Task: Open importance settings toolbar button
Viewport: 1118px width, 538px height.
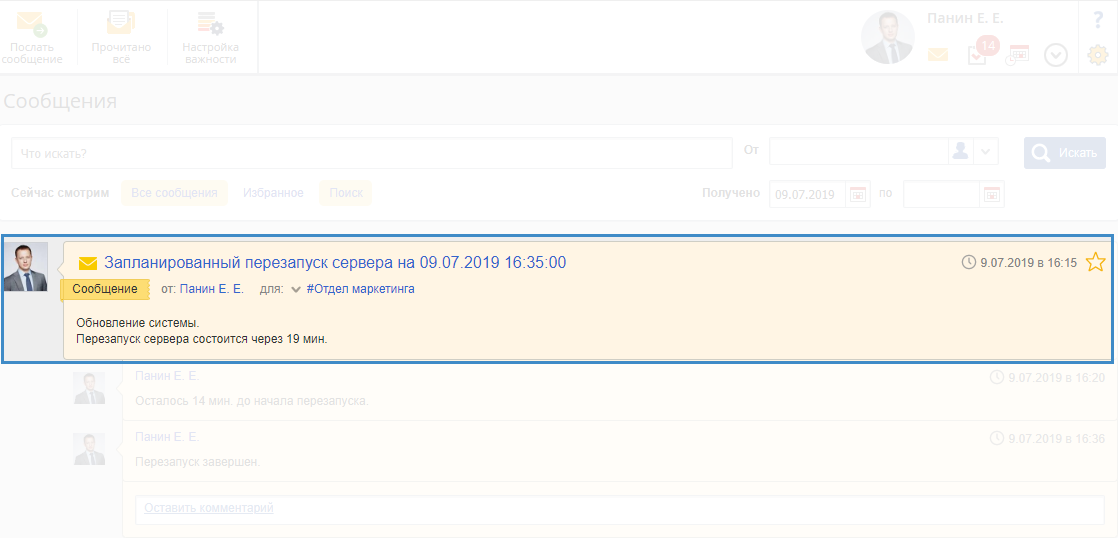Action: [210, 37]
